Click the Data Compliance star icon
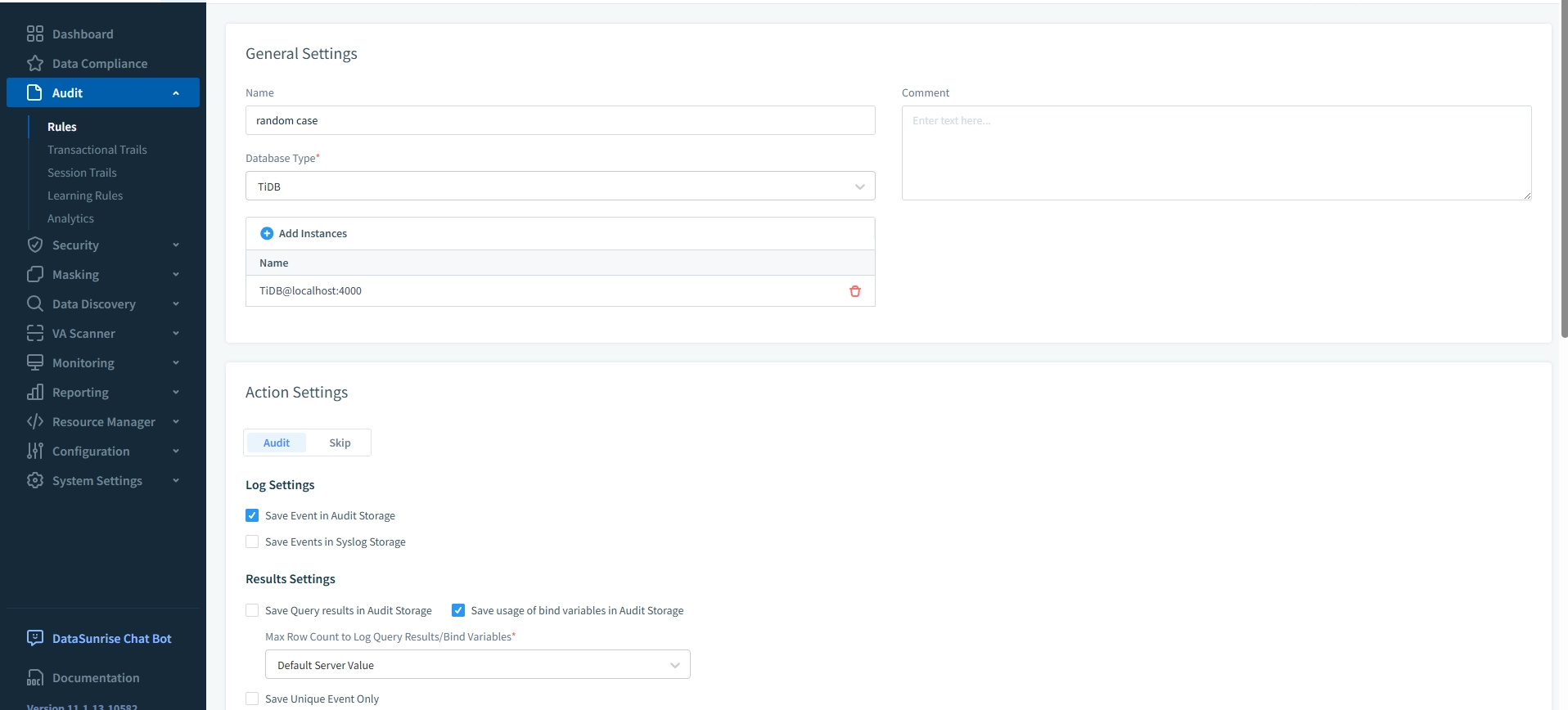Image resolution: width=1568 pixels, height=710 pixels. [34, 63]
